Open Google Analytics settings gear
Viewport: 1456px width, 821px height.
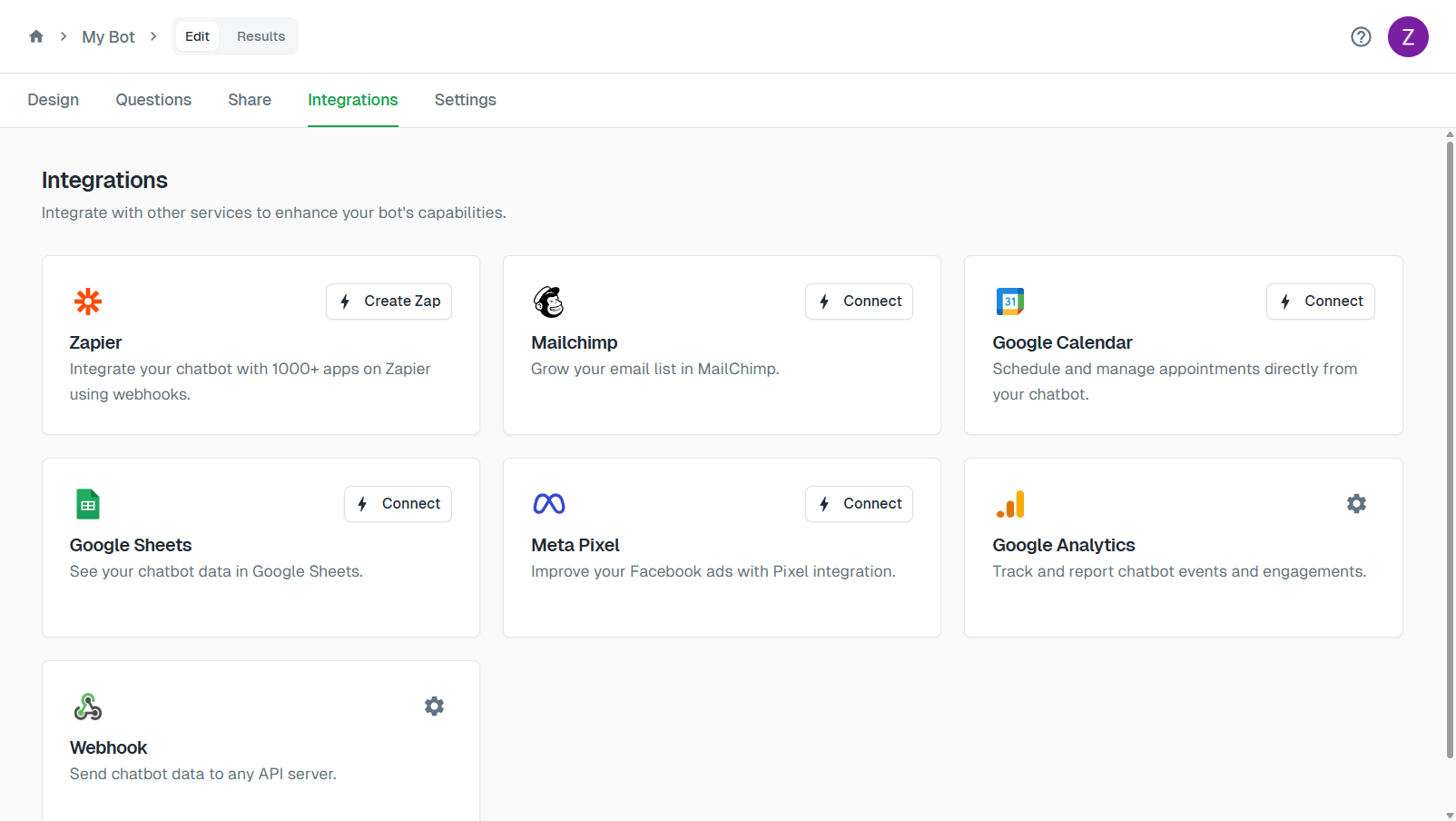point(1356,504)
